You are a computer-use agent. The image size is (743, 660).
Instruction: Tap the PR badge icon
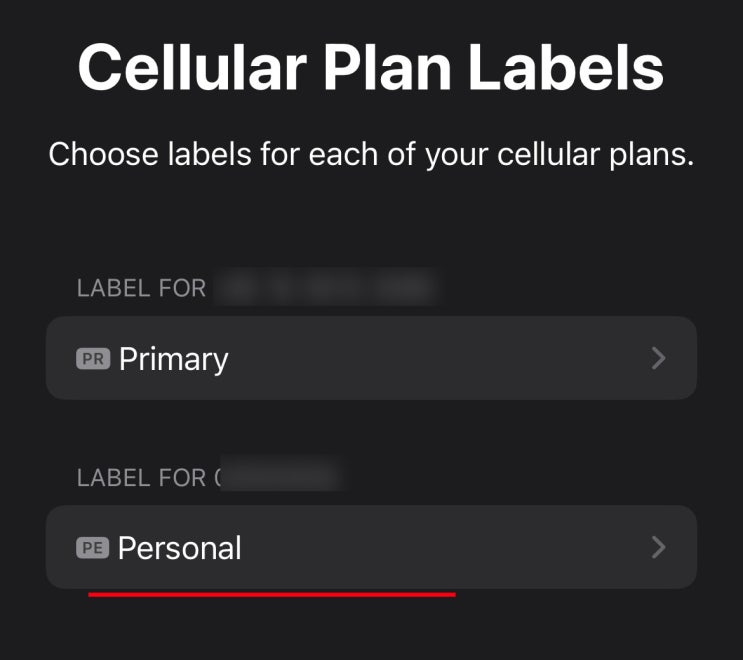[x=92, y=358]
